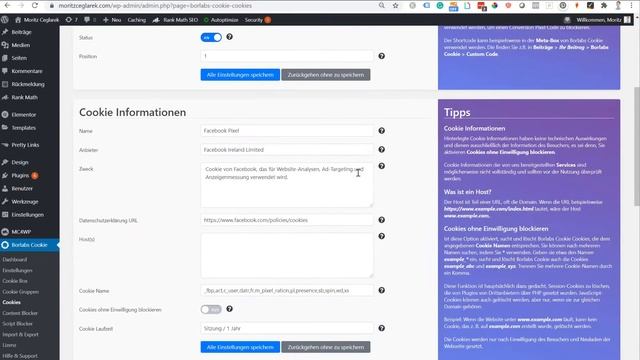This screenshot has height=360, width=640.
Task: Click lower Zurückgehen ohne zu speichern button
Action: click(326, 347)
